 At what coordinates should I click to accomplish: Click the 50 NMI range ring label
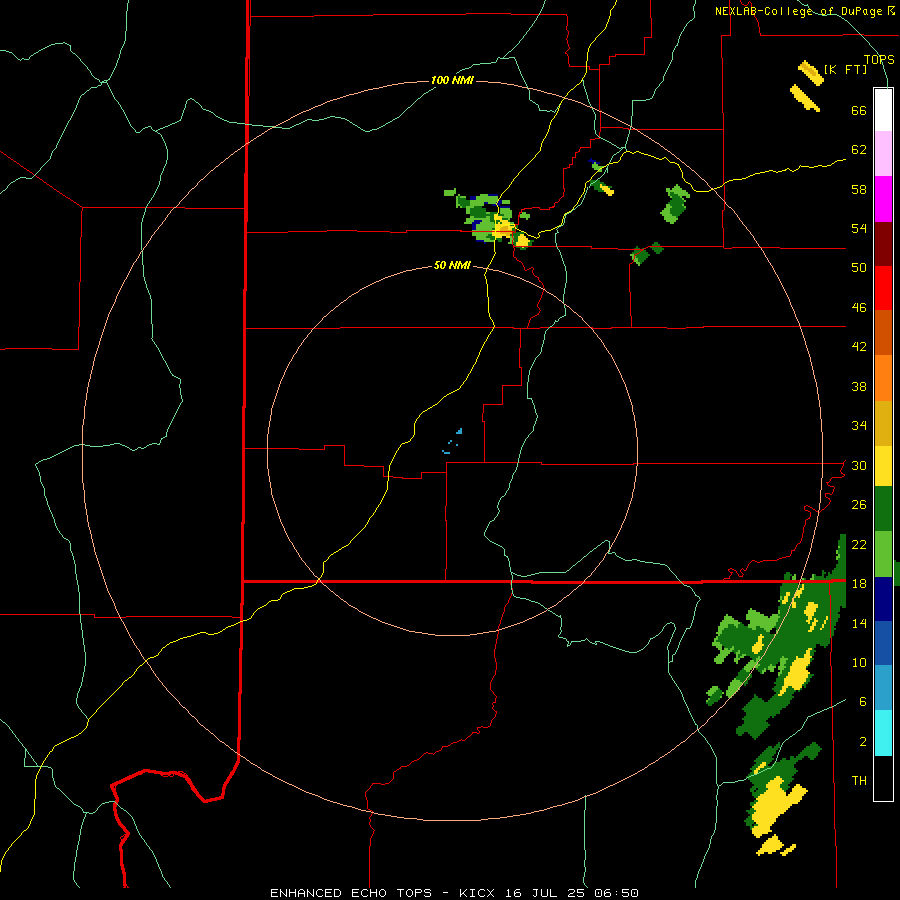coord(452,265)
